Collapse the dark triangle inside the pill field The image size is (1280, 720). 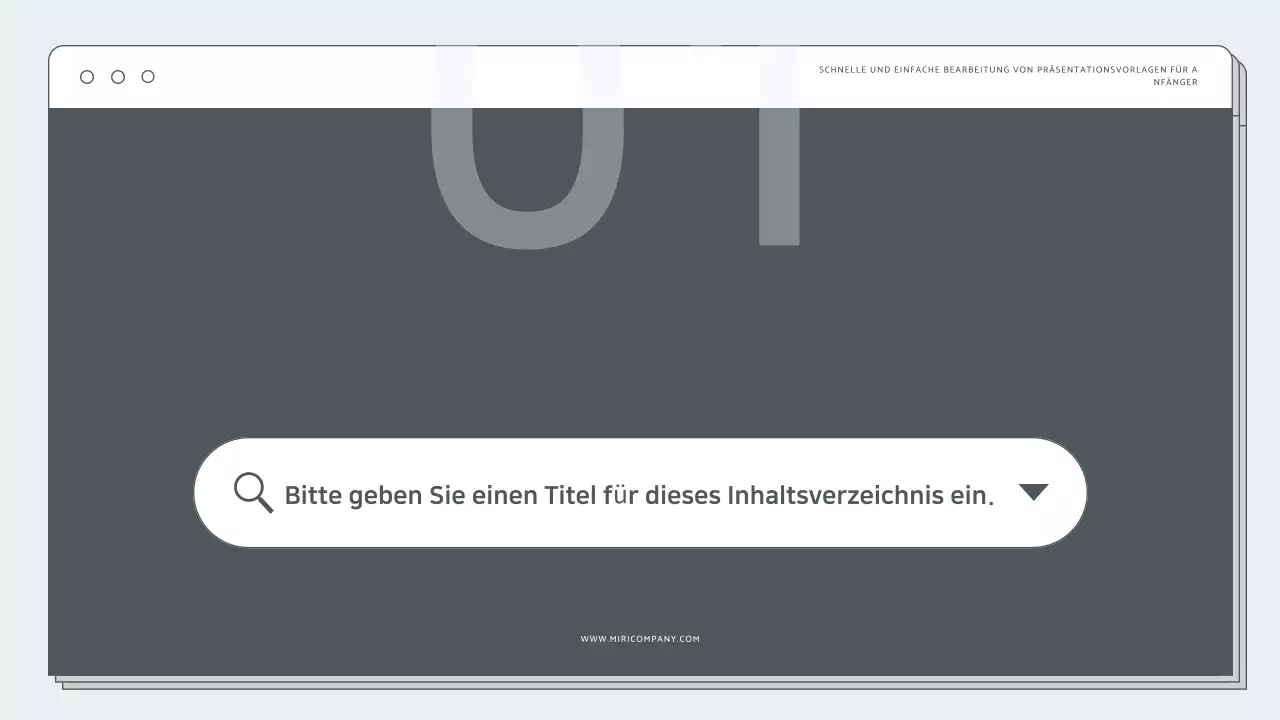1035,491
